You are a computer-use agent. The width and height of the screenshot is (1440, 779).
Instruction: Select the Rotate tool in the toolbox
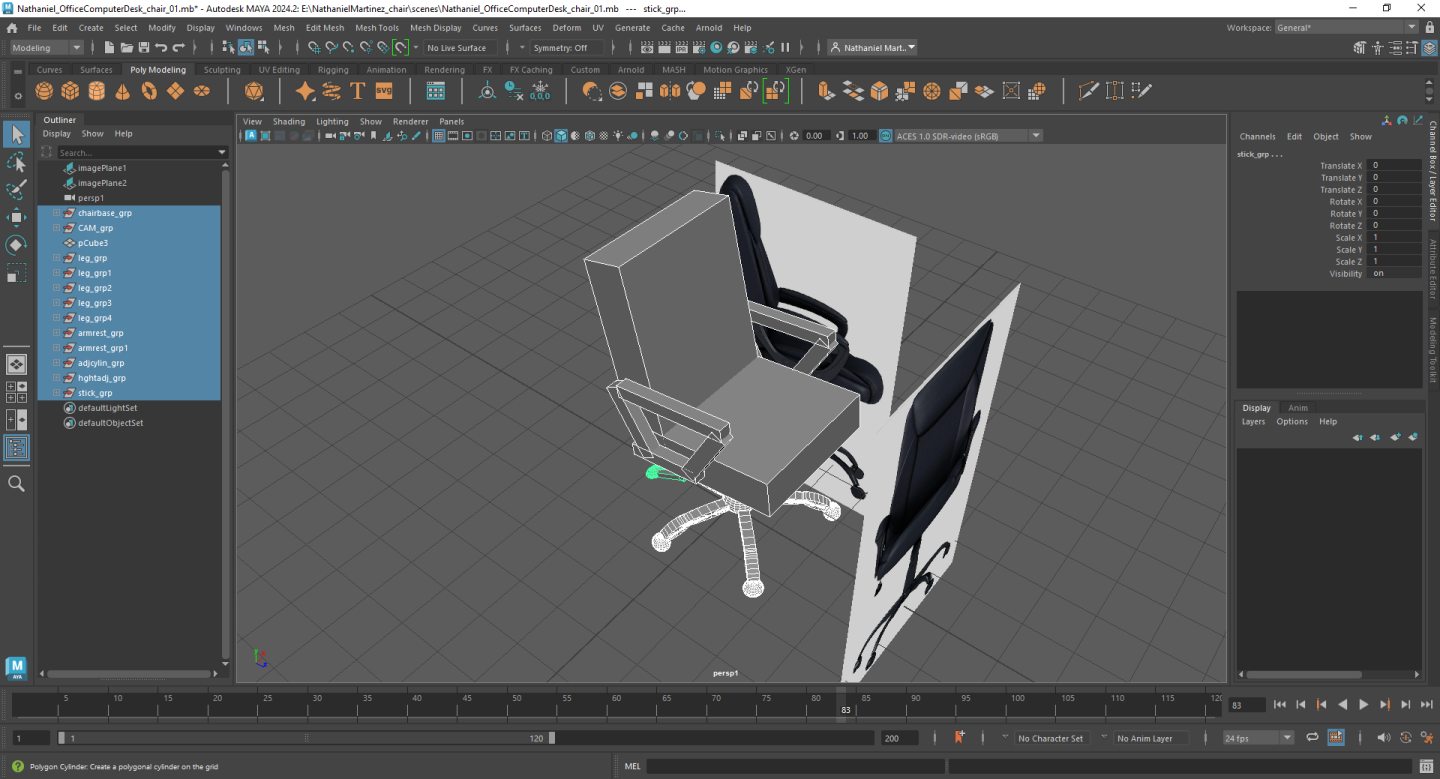16,245
